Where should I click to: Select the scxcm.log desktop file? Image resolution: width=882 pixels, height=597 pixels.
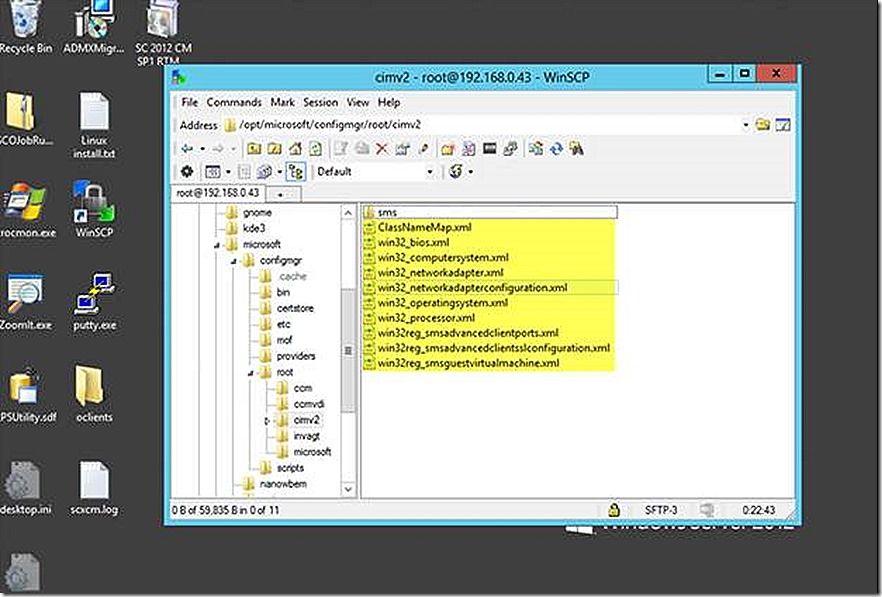click(94, 488)
